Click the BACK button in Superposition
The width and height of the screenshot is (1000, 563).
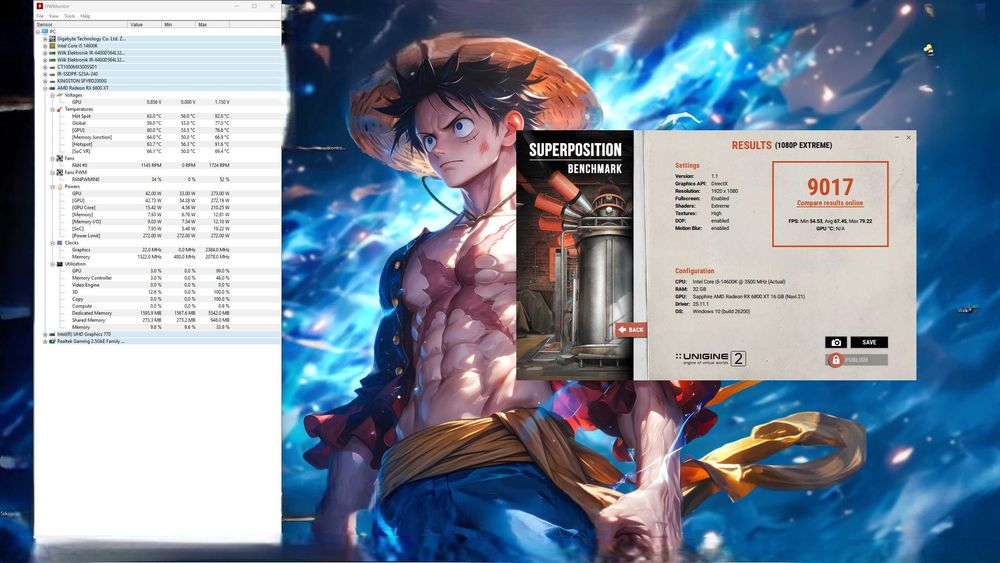click(x=631, y=330)
